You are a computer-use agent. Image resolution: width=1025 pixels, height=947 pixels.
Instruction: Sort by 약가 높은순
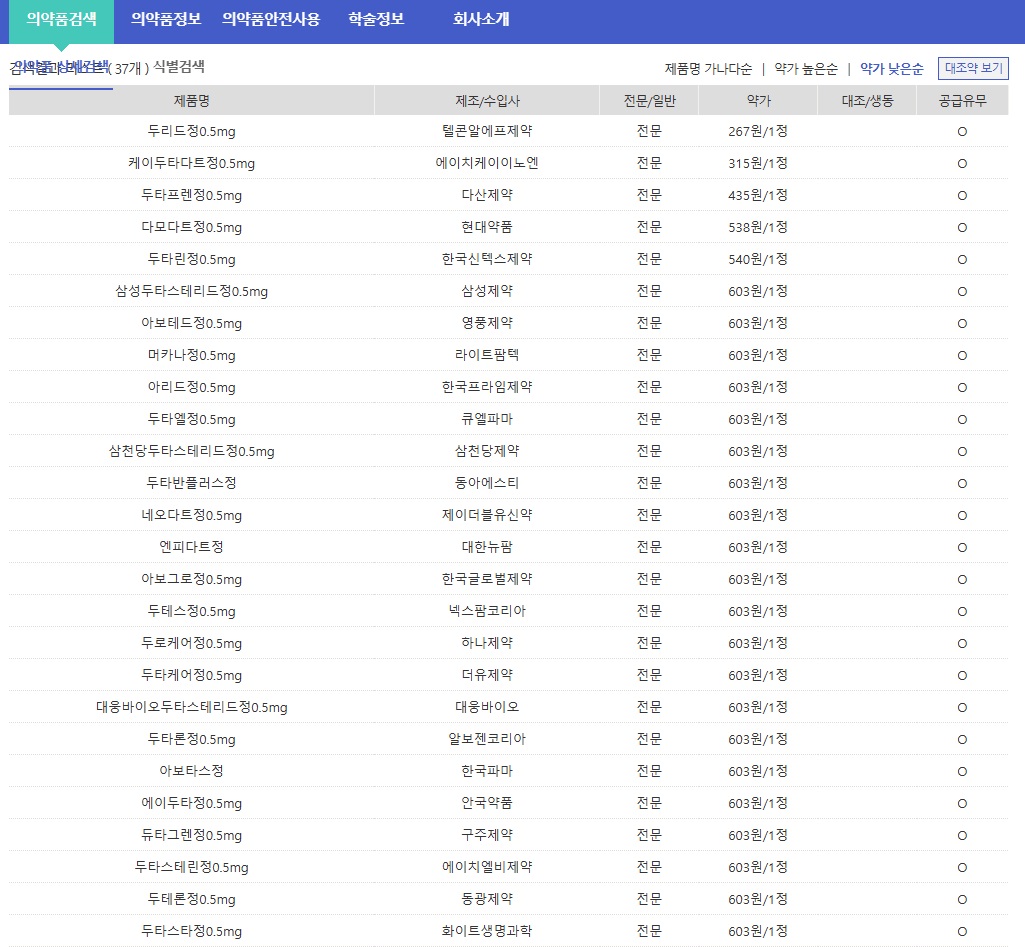coord(805,69)
